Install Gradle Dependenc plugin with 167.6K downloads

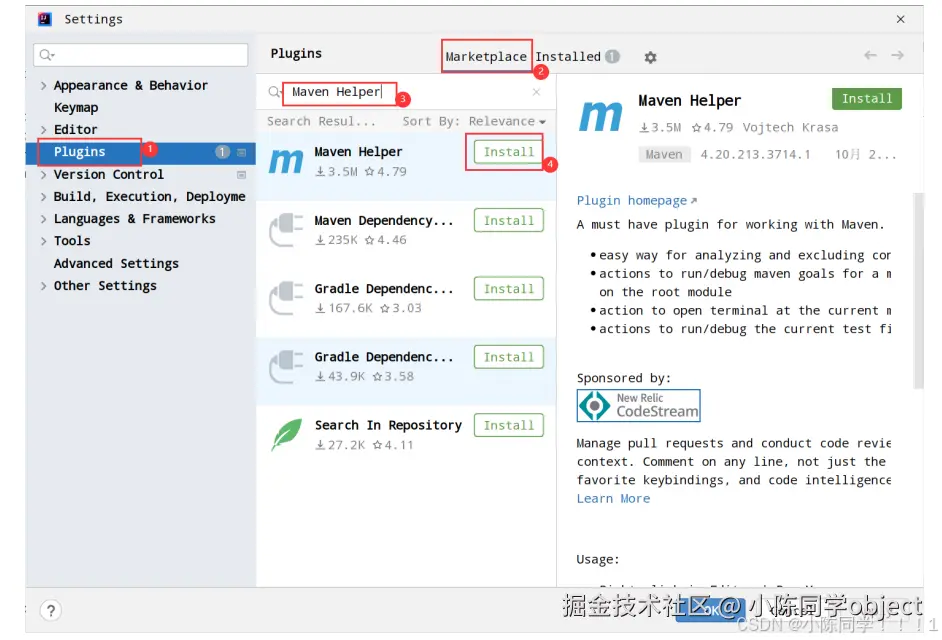point(508,289)
